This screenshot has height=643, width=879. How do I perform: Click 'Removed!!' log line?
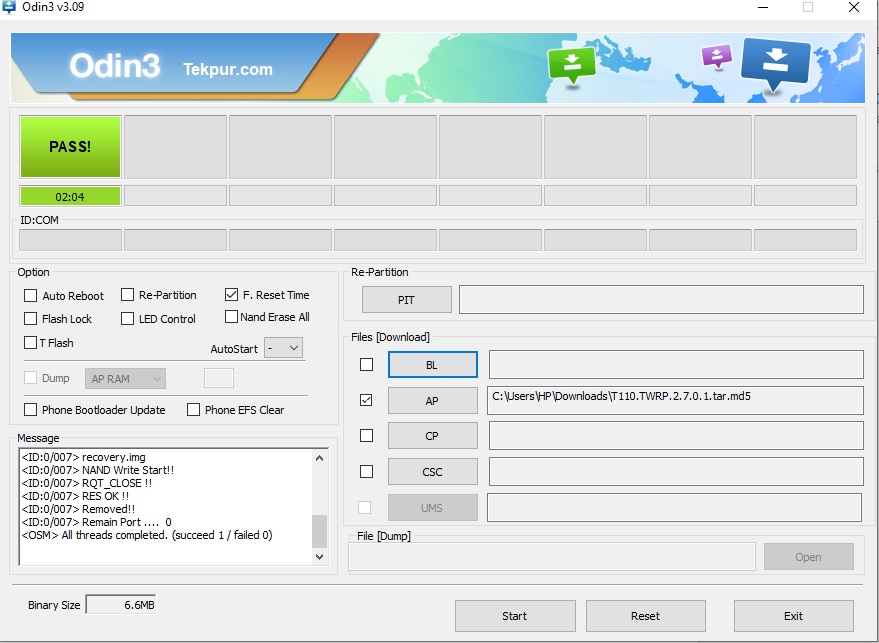tap(78, 509)
